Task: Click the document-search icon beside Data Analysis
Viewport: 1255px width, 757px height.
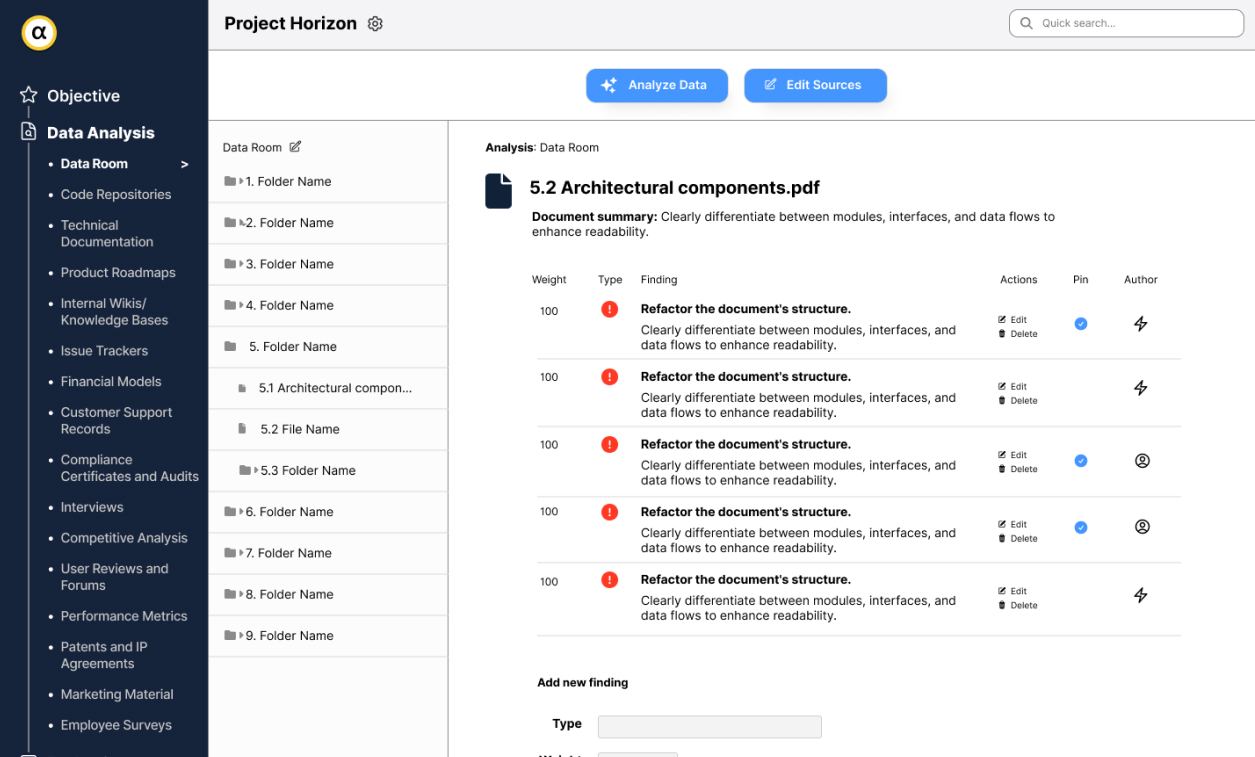Action: point(29,132)
